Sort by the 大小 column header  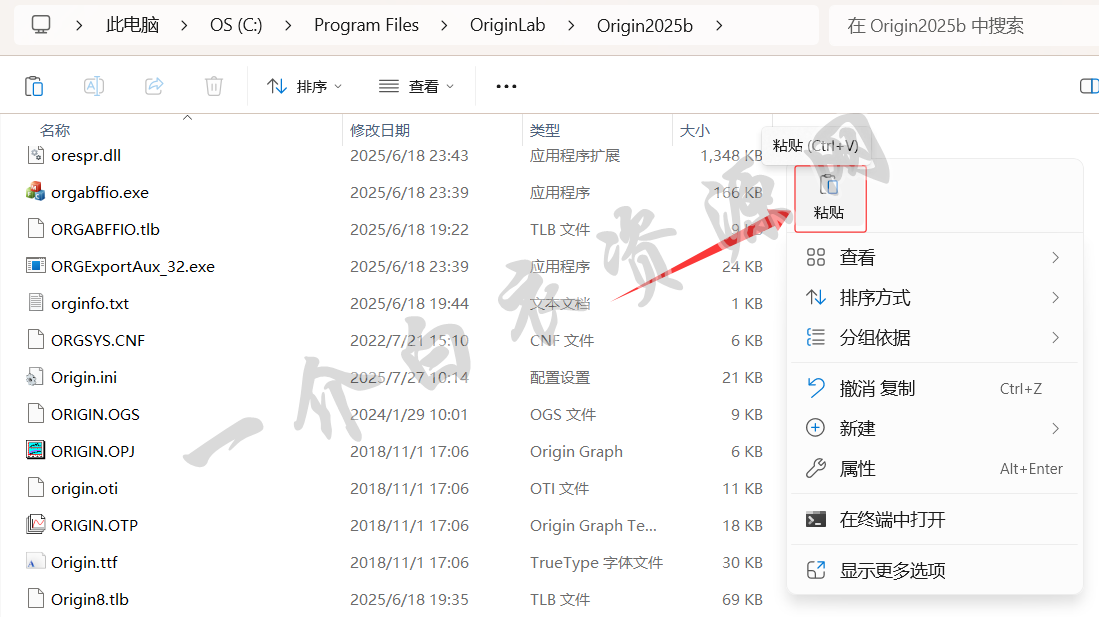[x=695, y=130]
